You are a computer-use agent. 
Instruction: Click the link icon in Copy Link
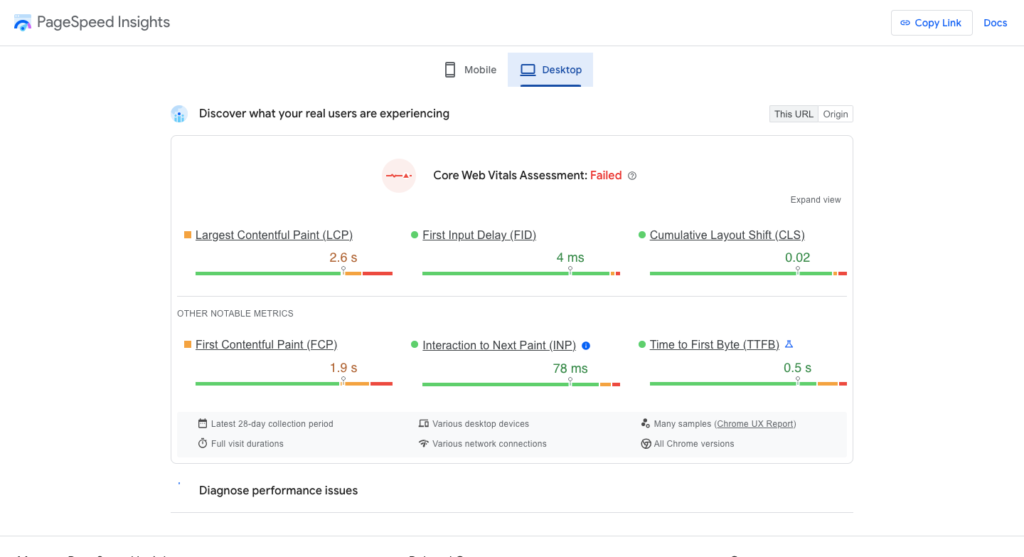(x=905, y=23)
